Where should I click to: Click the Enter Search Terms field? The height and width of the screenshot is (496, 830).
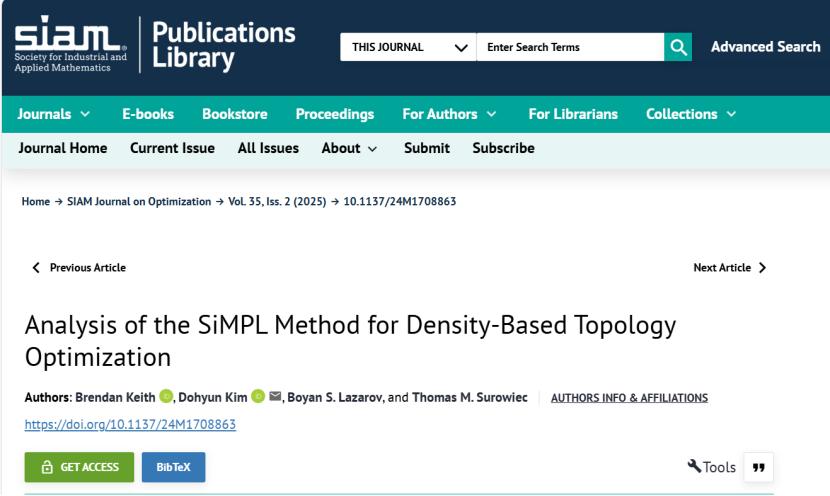pos(569,47)
